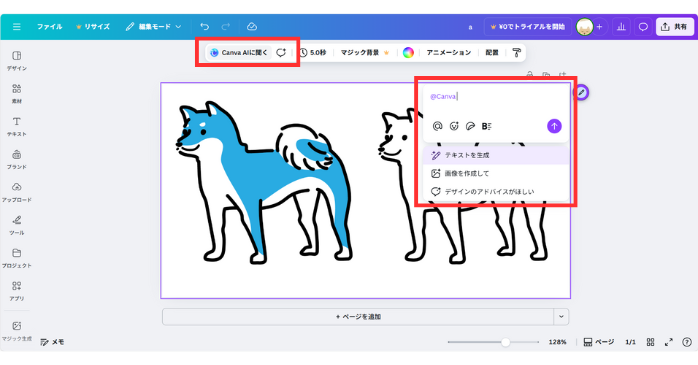Screen dimensions: 698x365
Task: Open the 配置 position option
Action: (x=491, y=53)
